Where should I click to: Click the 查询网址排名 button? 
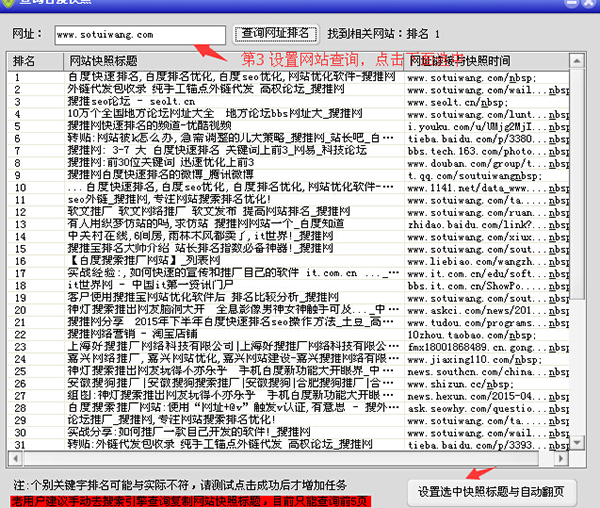point(276,34)
